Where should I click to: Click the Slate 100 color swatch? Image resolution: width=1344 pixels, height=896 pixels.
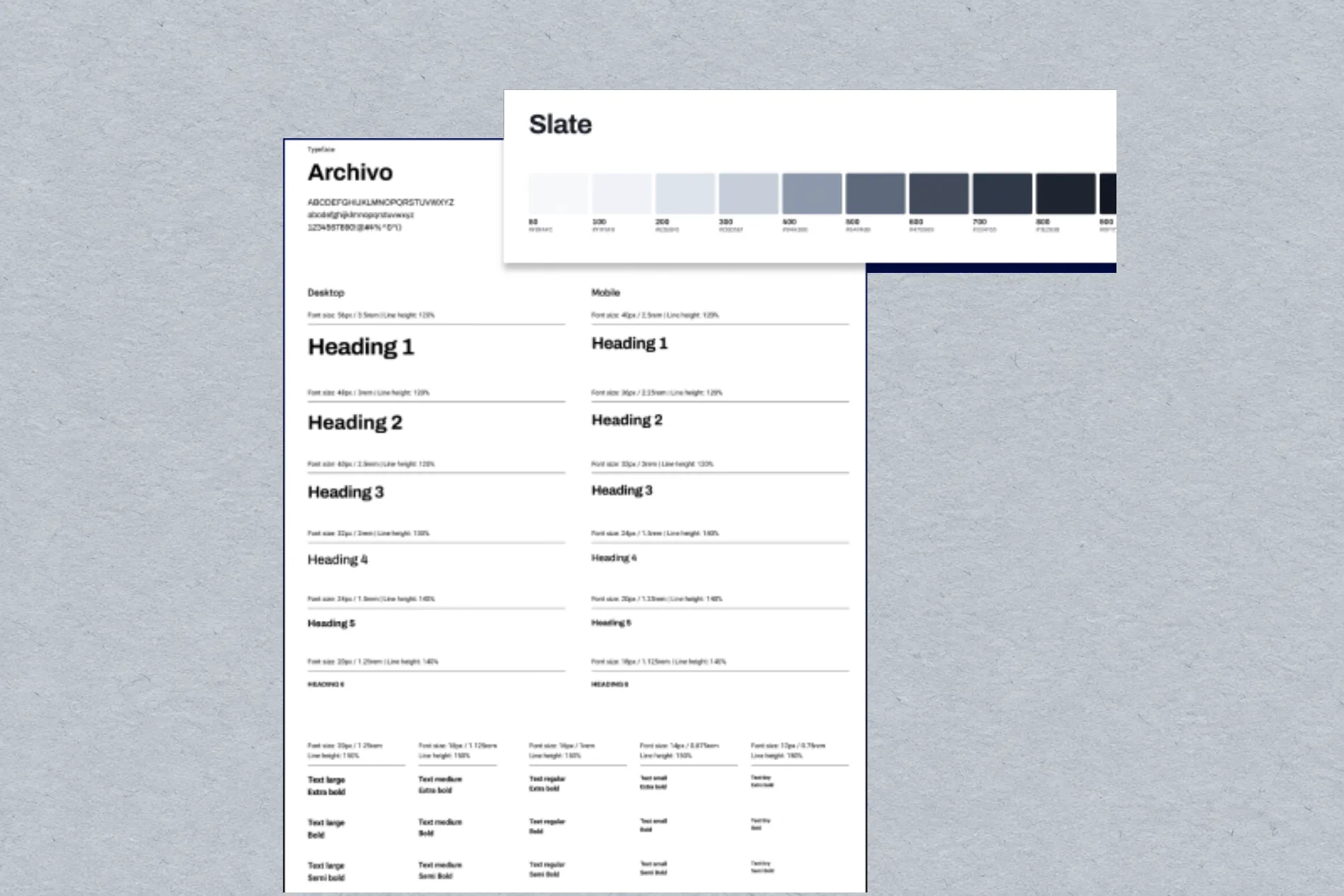click(622, 194)
